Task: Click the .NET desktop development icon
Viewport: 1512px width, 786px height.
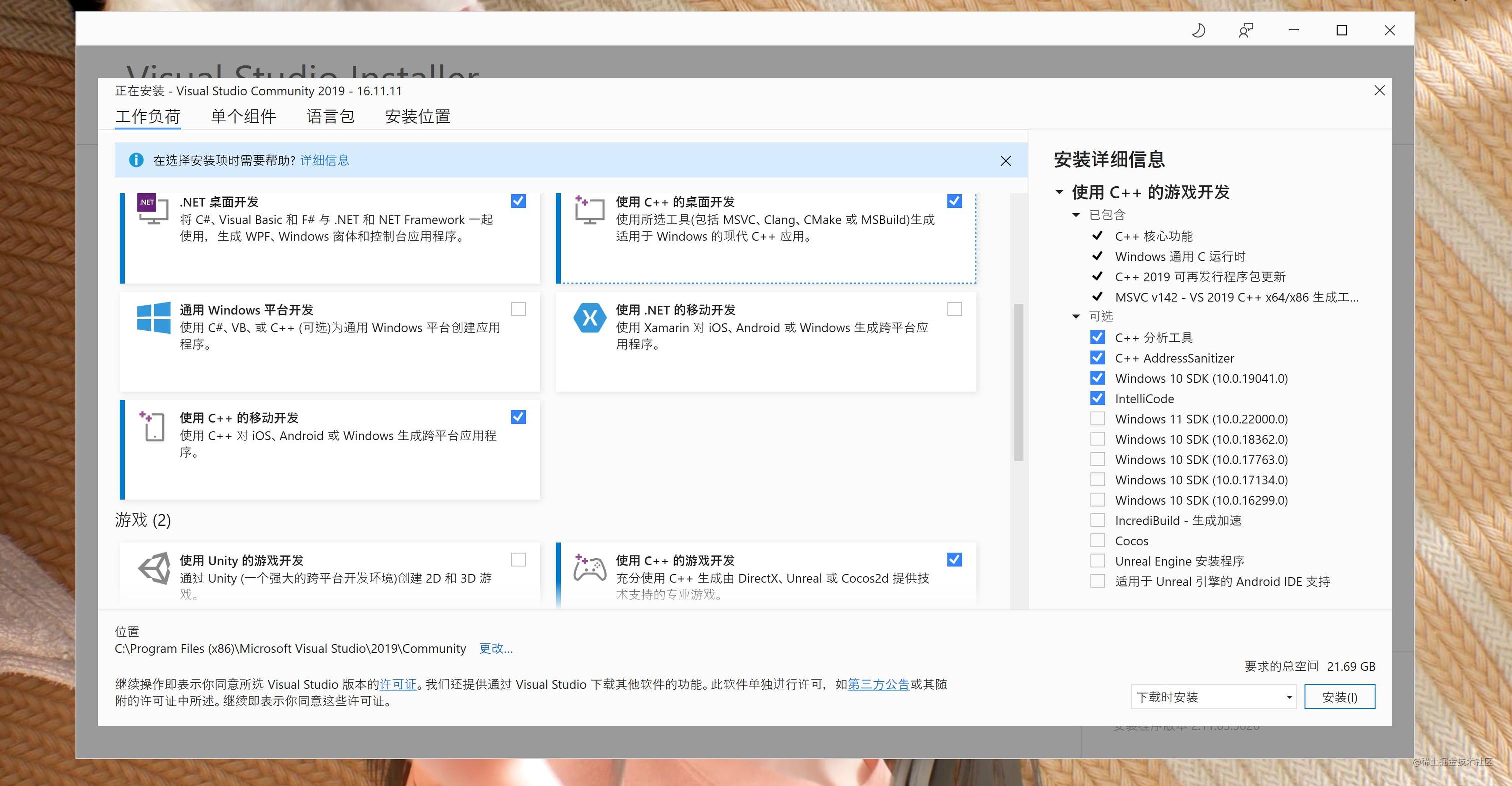Action: [153, 209]
